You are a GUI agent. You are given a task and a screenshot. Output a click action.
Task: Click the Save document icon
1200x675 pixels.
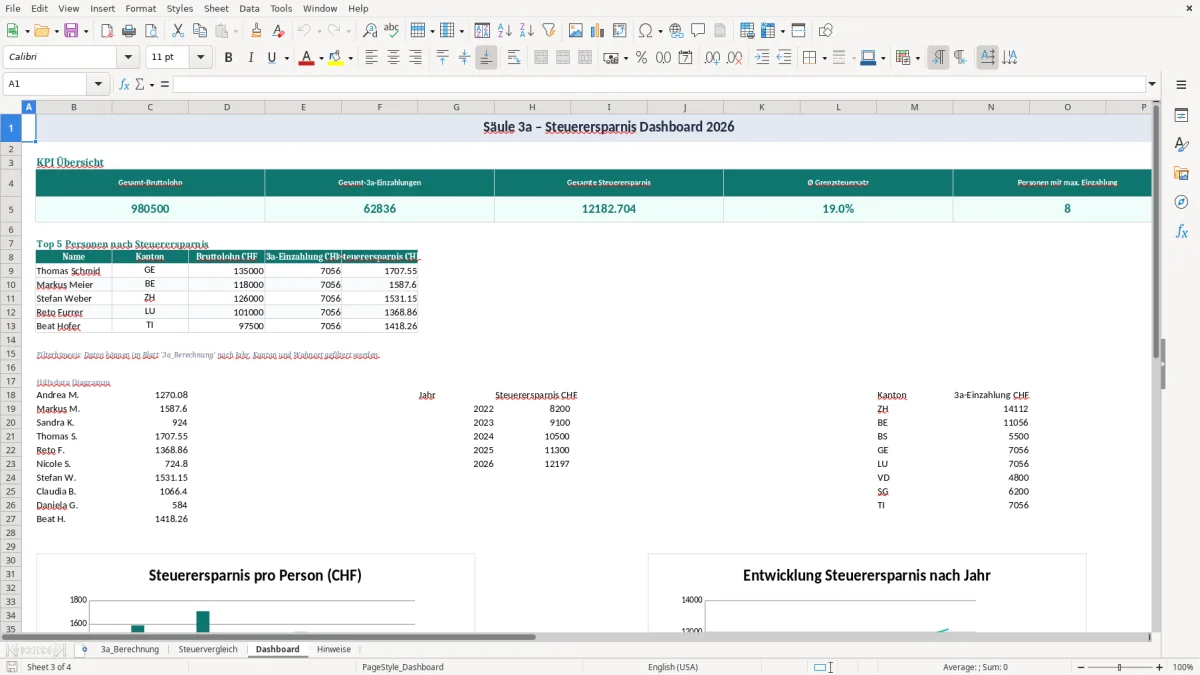tap(71, 31)
